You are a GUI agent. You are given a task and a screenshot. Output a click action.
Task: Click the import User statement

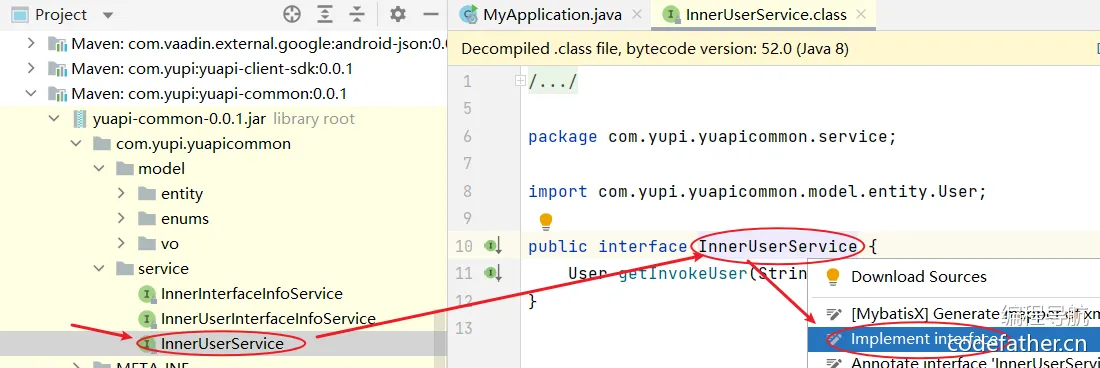pos(758,191)
